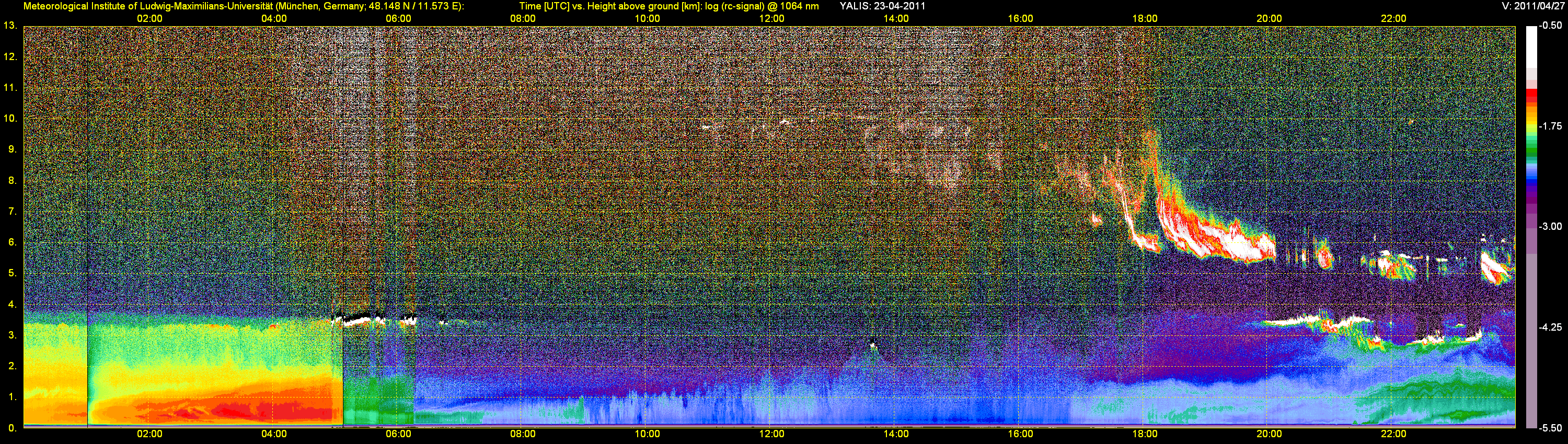1568x444 pixels.
Task: Select the 'Time [UTC] vs. Height above ground' caption
Action: pos(669,6)
